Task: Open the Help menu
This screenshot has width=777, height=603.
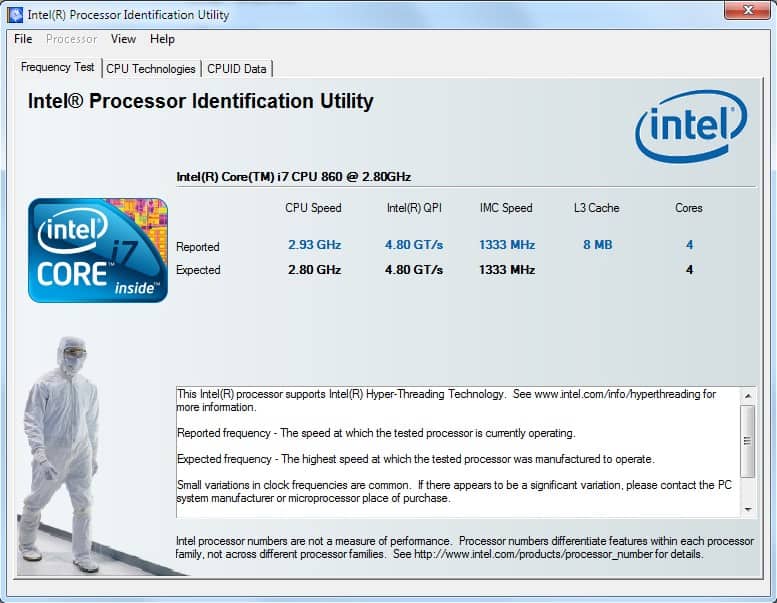Action: [x=162, y=39]
